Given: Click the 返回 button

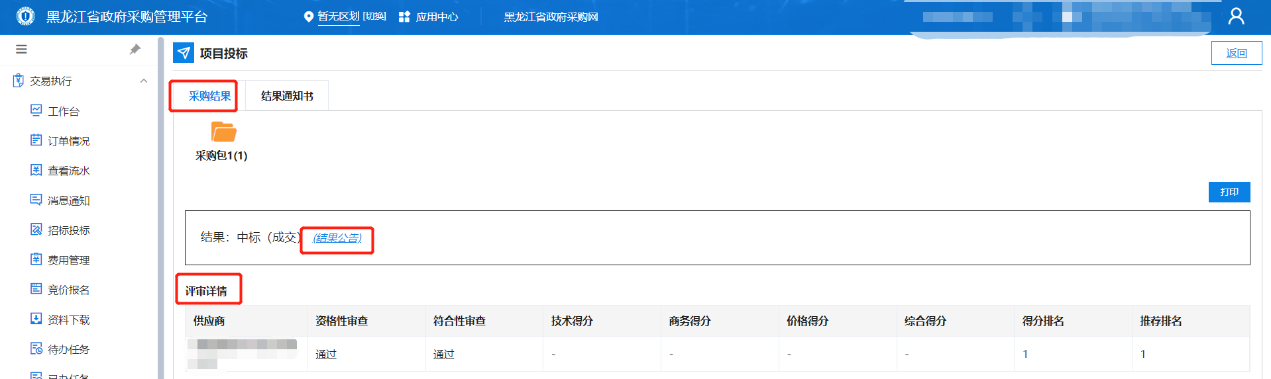Looking at the screenshot, I should (x=1237, y=54).
